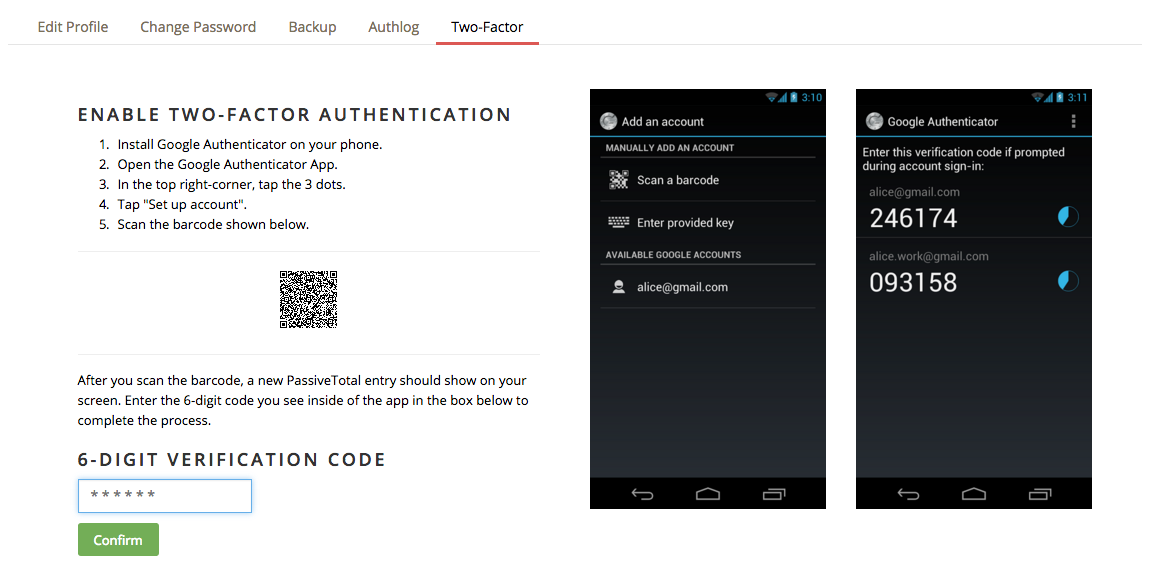
Task: Click the verification code 093158
Action: pos(913,282)
